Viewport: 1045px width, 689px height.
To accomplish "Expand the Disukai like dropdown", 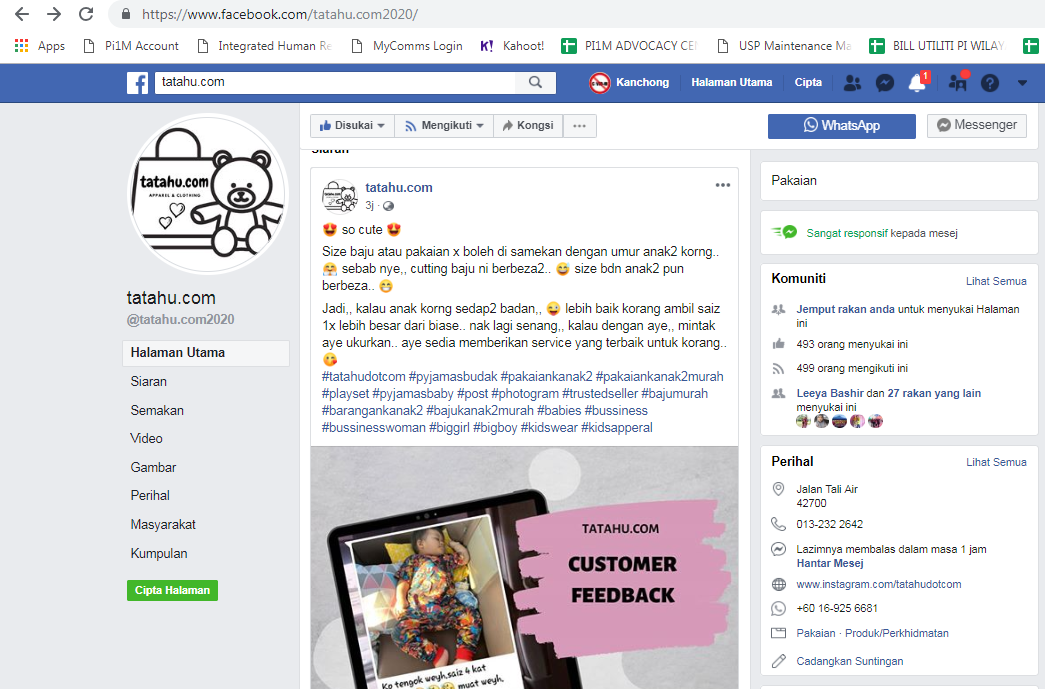I will [353, 126].
